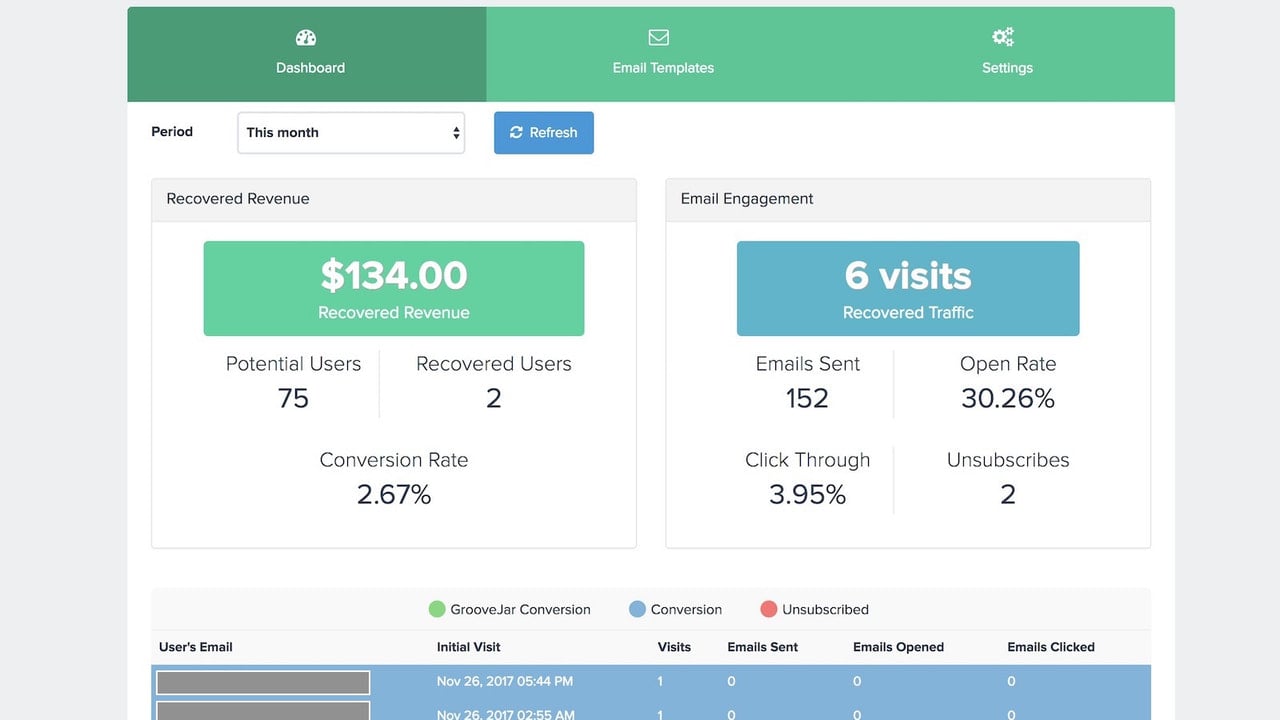This screenshot has width=1280, height=720.
Task: Select the first redacted user email cell
Action: point(263,682)
